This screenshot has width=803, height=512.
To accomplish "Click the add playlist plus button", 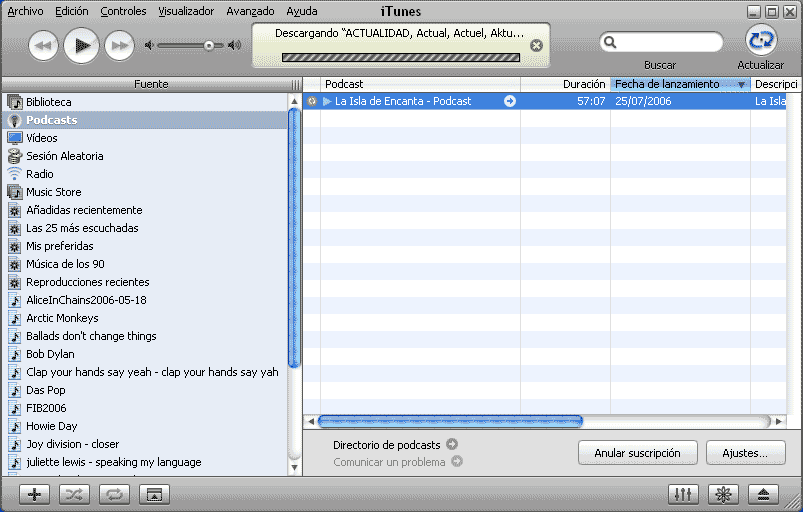I will click(x=34, y=494).
